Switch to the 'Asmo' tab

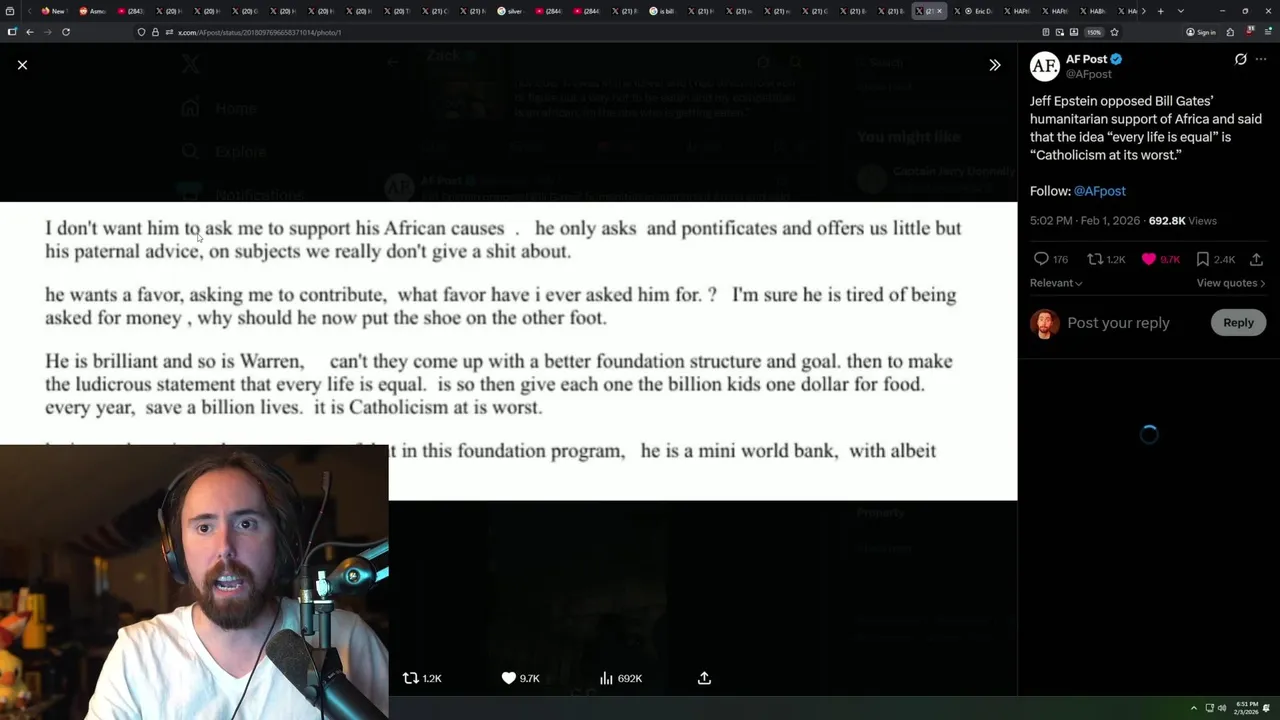pyautogui.click(x=92, y=11)
